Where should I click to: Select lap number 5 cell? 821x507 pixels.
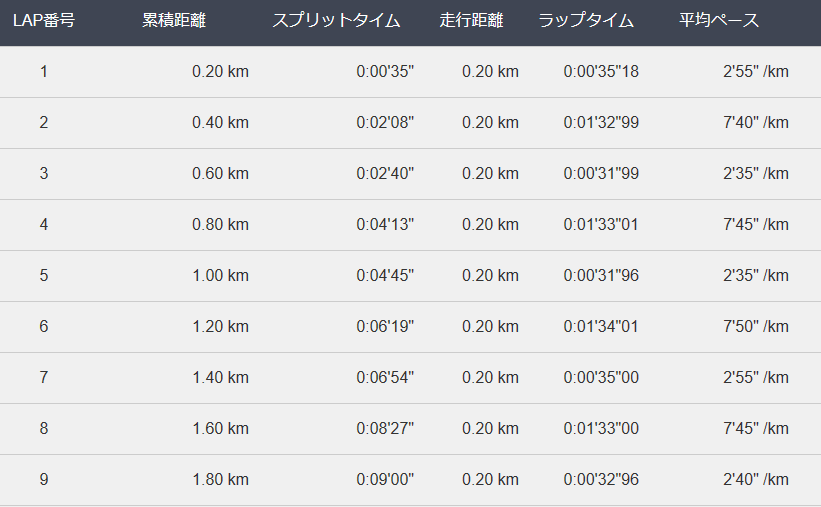coord(44,275)
